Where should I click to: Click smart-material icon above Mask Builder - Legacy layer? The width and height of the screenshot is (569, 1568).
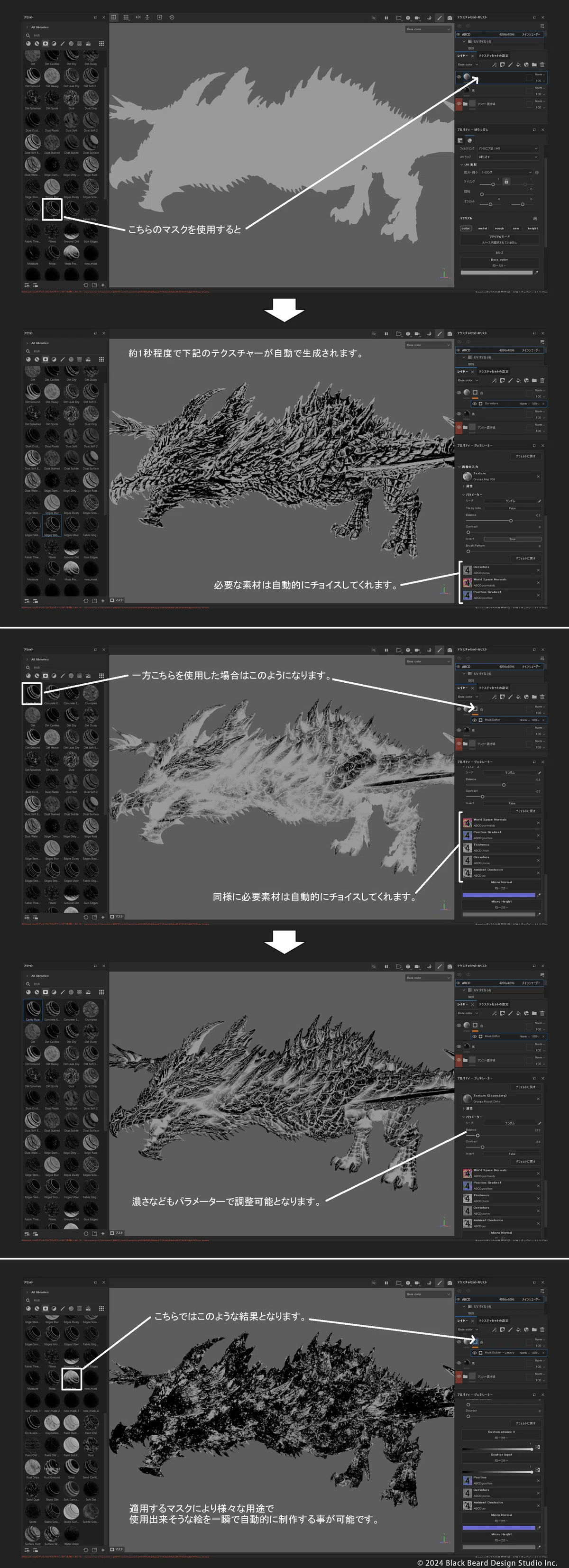click(x=526, y=1330)
